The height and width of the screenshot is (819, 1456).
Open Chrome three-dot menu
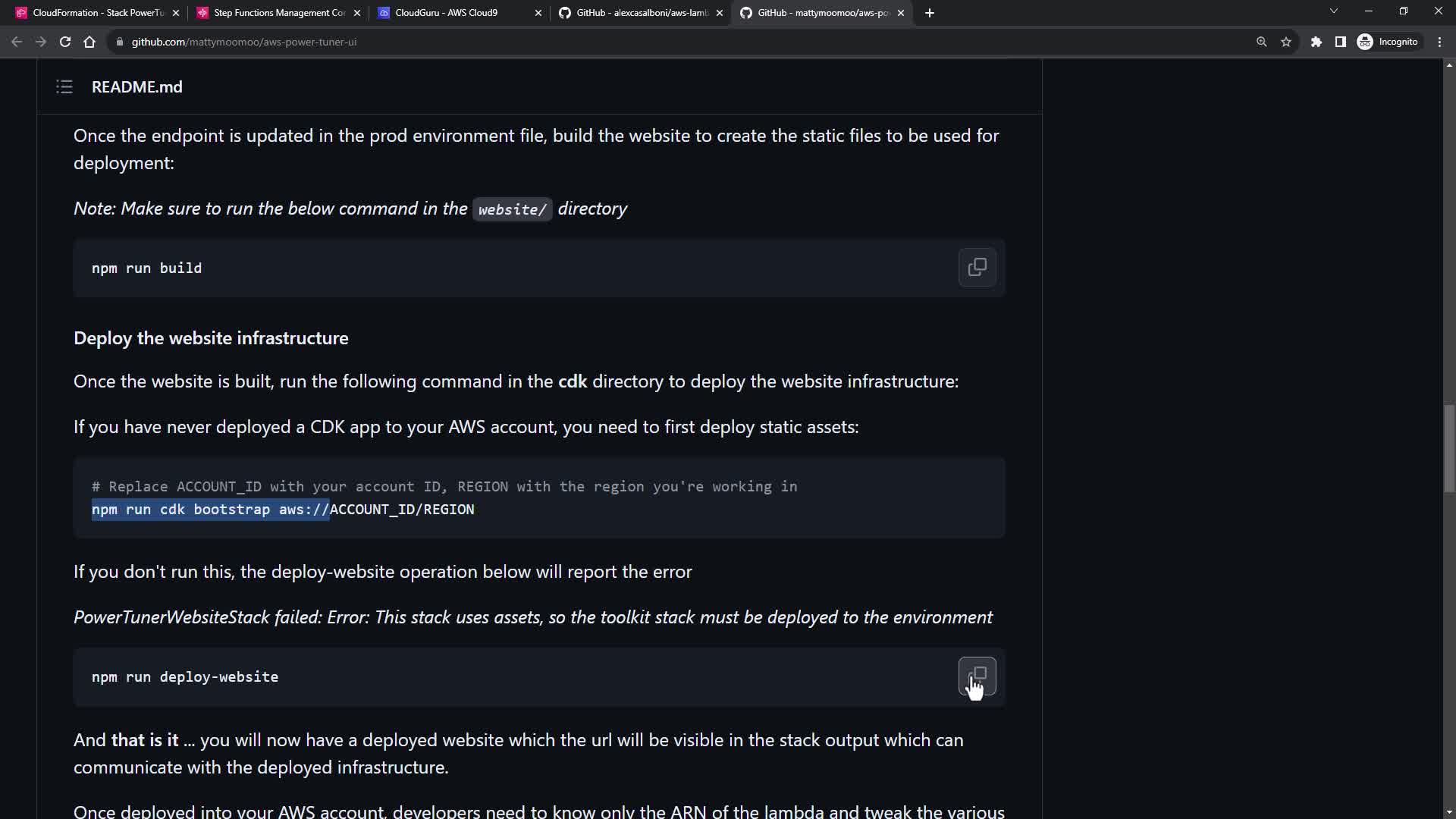(x=1439, y=42)
